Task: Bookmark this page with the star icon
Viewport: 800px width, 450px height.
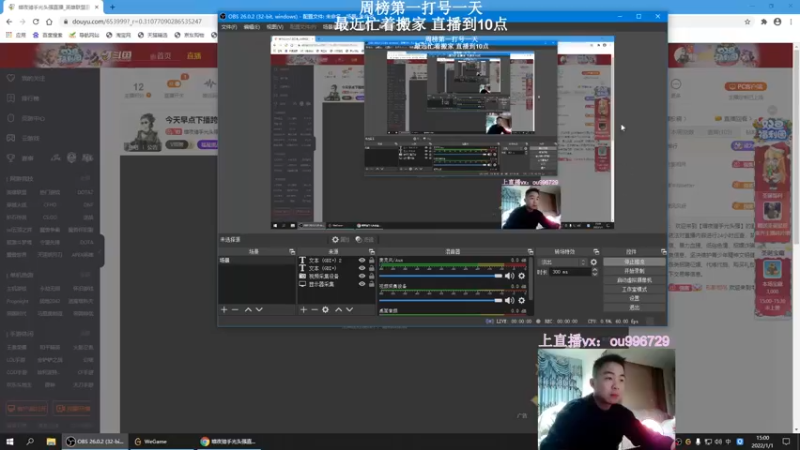Action: coord(747,21)
